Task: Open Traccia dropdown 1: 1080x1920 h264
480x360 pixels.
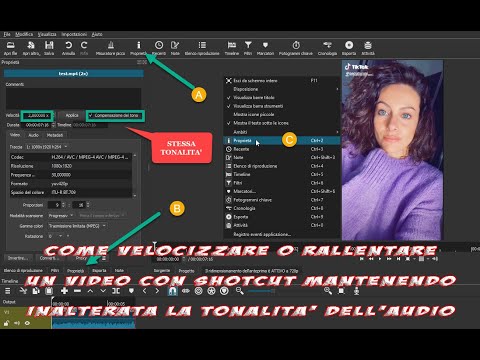Action: pyautogui.click(x=47, y=147)
